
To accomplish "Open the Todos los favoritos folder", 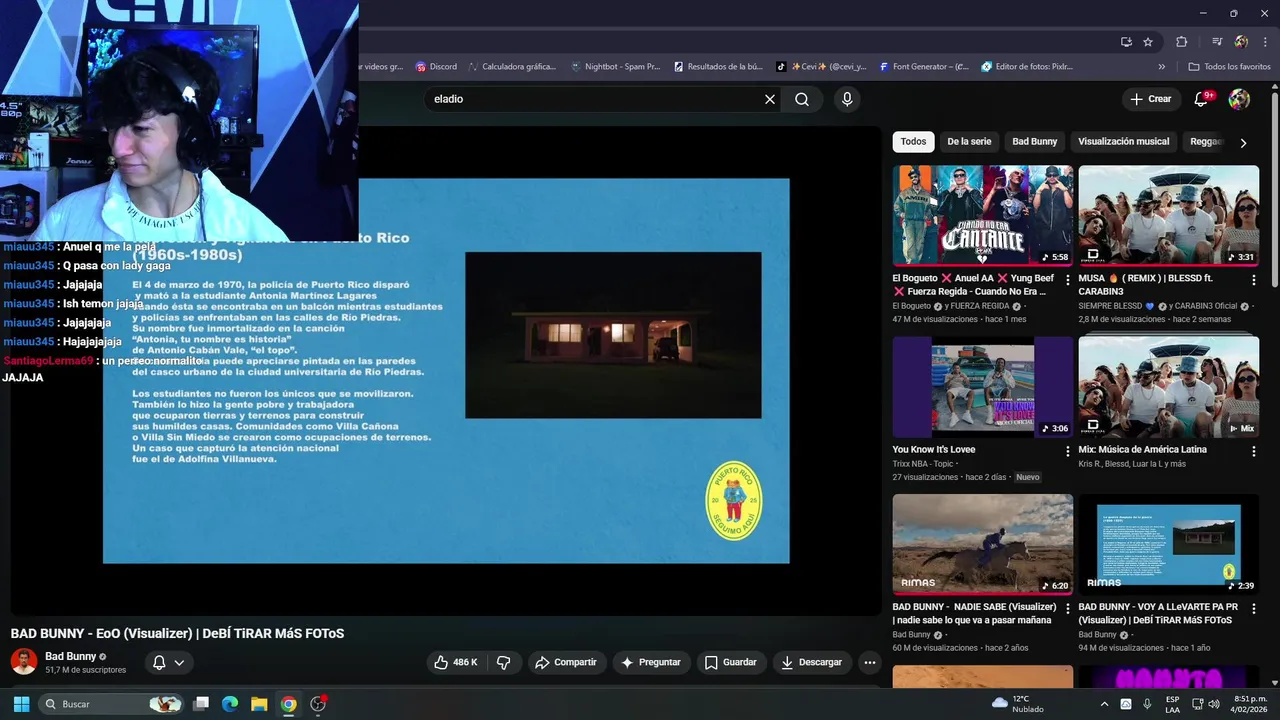I will point(1229,67).
